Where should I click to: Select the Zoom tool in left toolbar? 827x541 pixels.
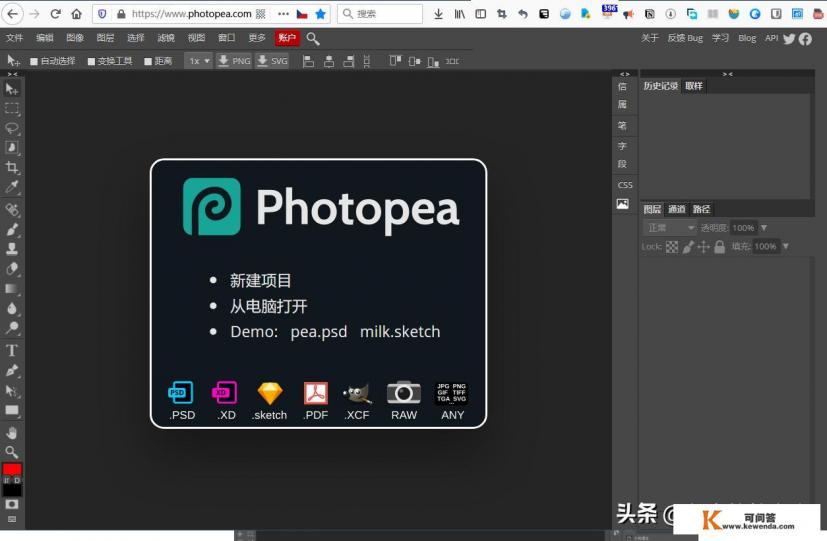[12, 452]
